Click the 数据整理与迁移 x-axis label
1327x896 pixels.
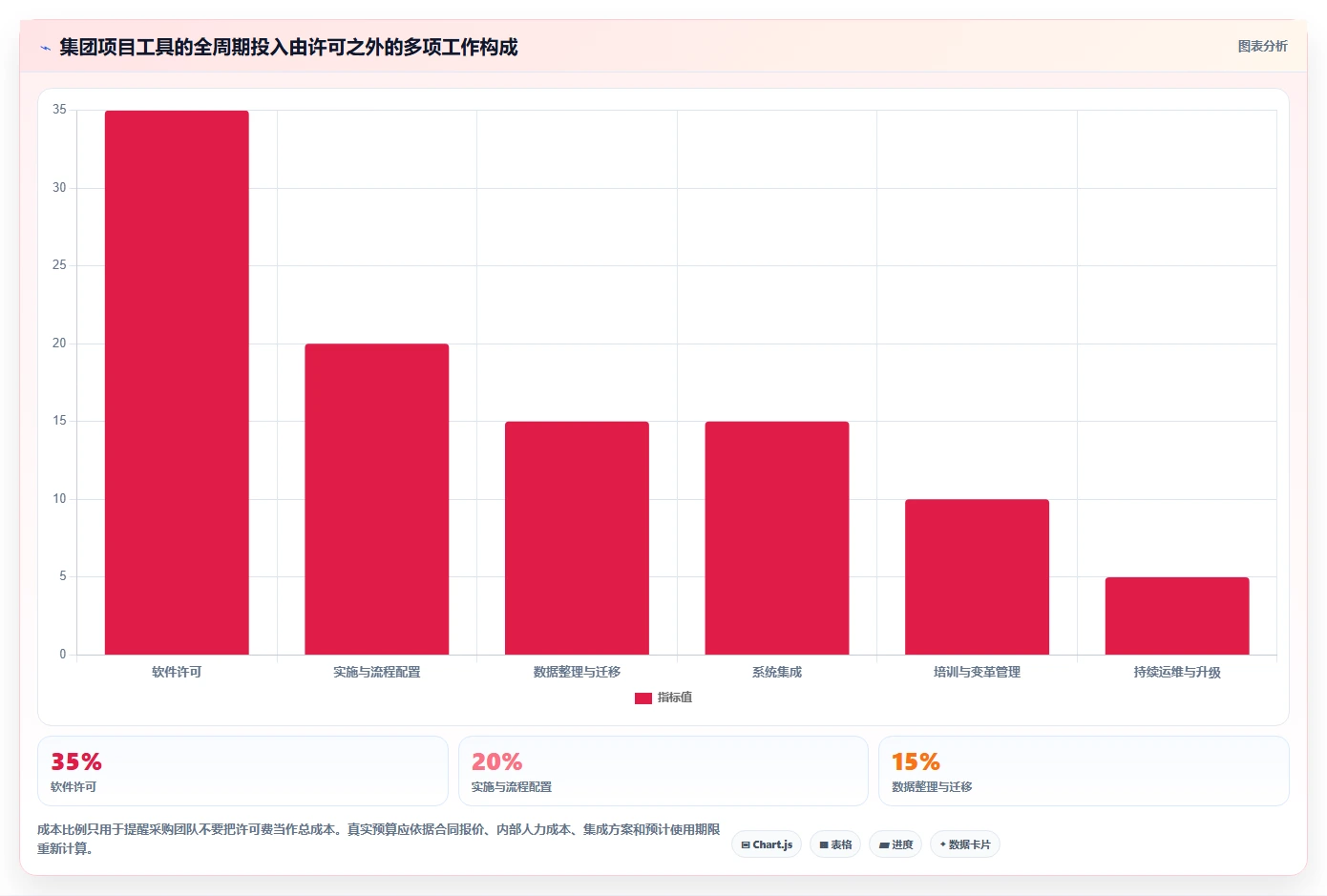pyautogui.click(x=577, y=672)
